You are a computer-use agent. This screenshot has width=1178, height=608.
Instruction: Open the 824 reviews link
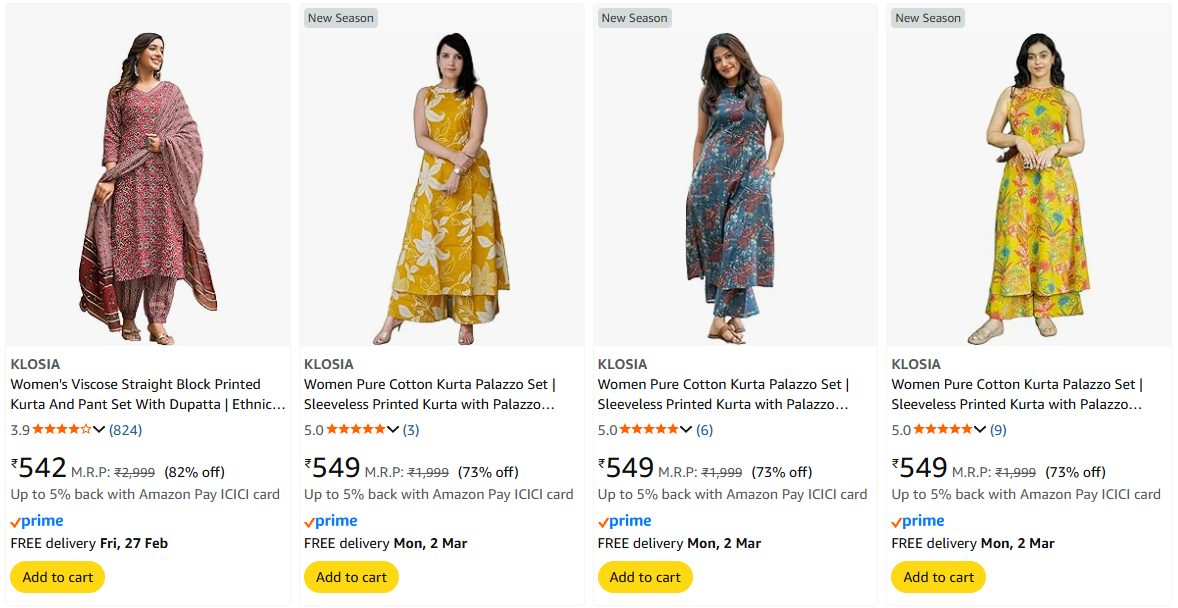click(x=125, y=430)
